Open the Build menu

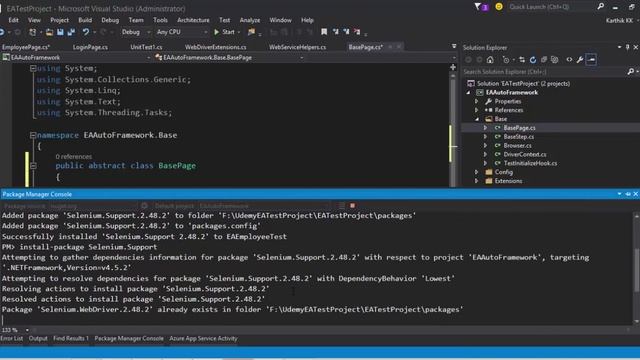tap(85, 20)
